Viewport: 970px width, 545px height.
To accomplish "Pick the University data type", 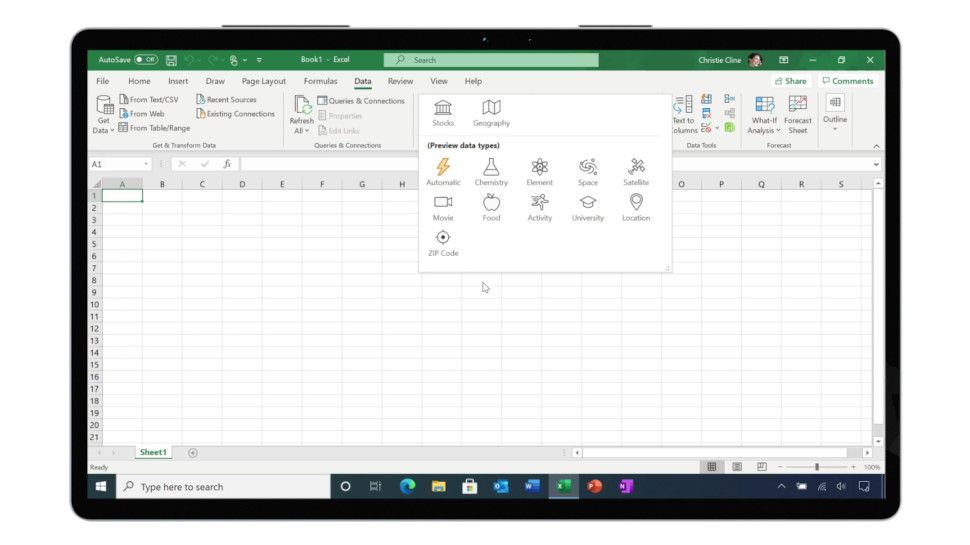I will pos(588,207).
